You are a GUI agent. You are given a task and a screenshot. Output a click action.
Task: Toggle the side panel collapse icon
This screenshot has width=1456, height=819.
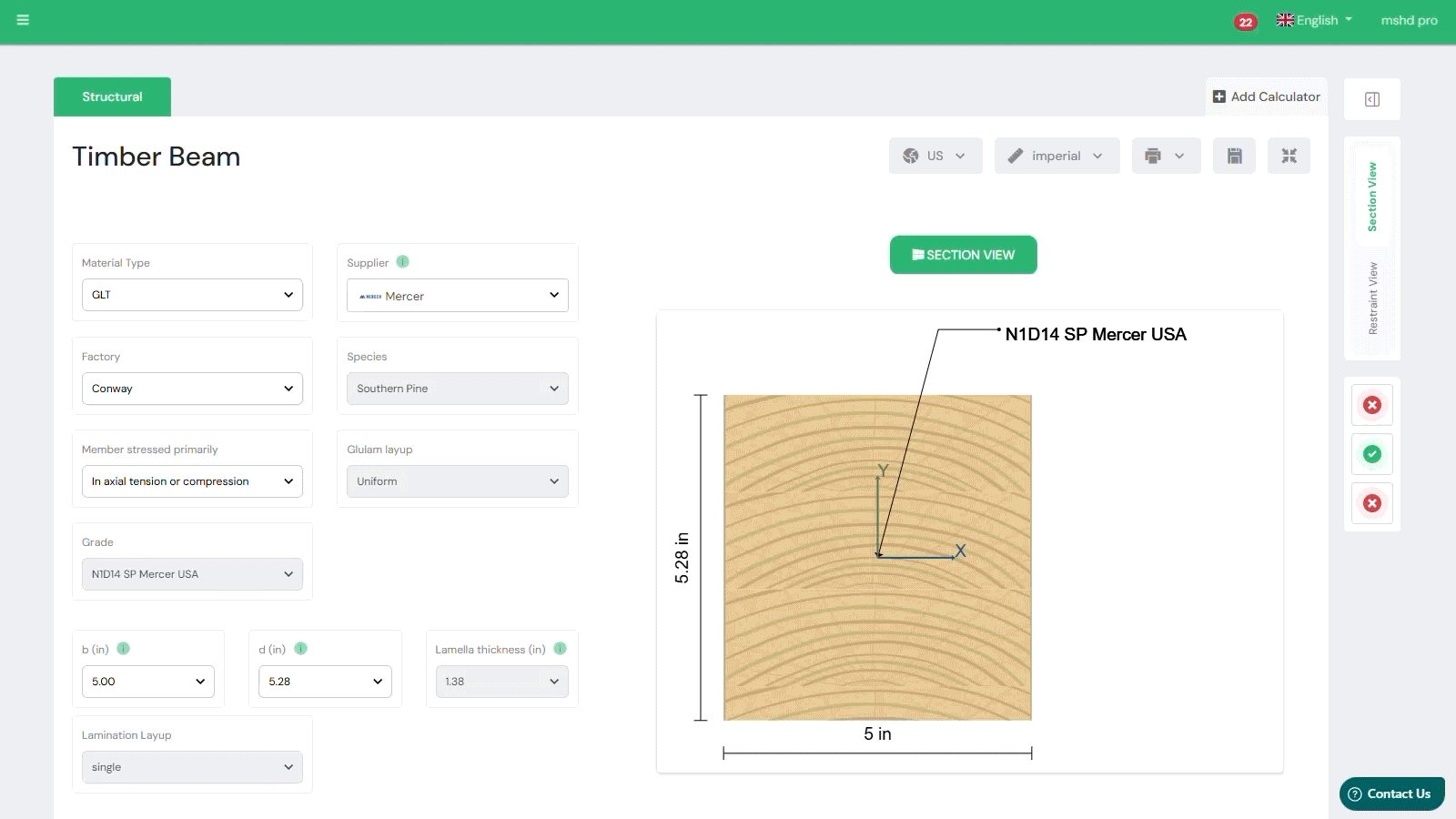click(x=1372, y=99)
